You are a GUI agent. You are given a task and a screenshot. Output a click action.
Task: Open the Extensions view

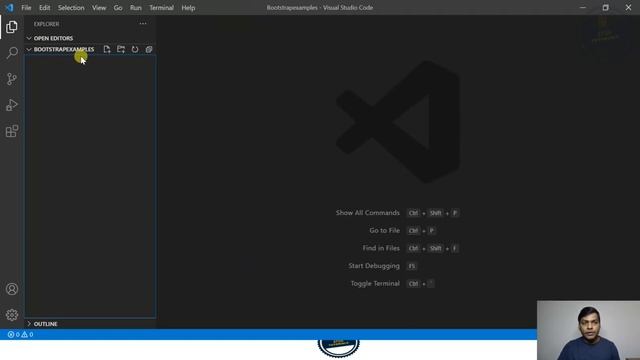(12, 131)
